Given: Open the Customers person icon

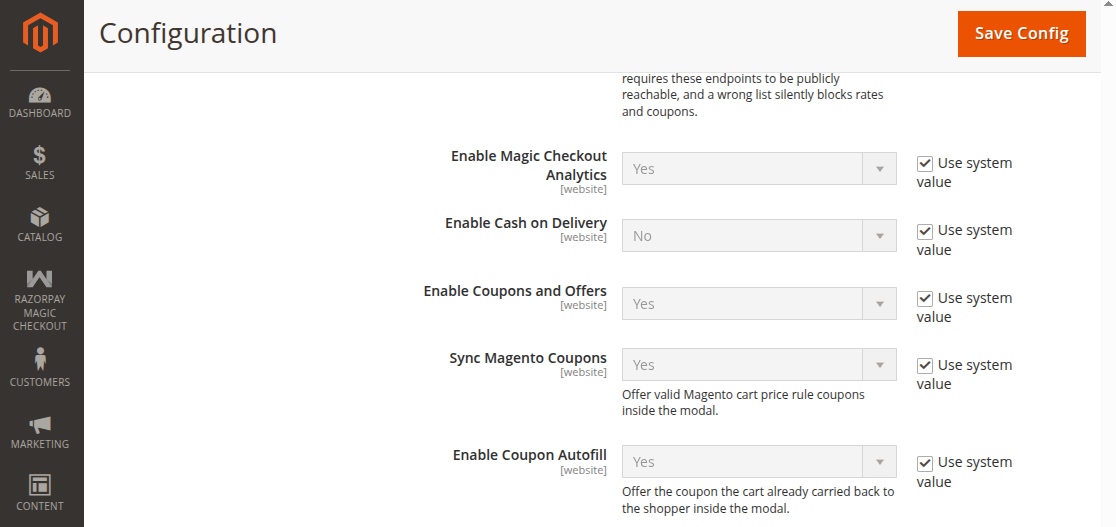Looking at the screenshot, I should pyautogui.click(x=40, y=359).
